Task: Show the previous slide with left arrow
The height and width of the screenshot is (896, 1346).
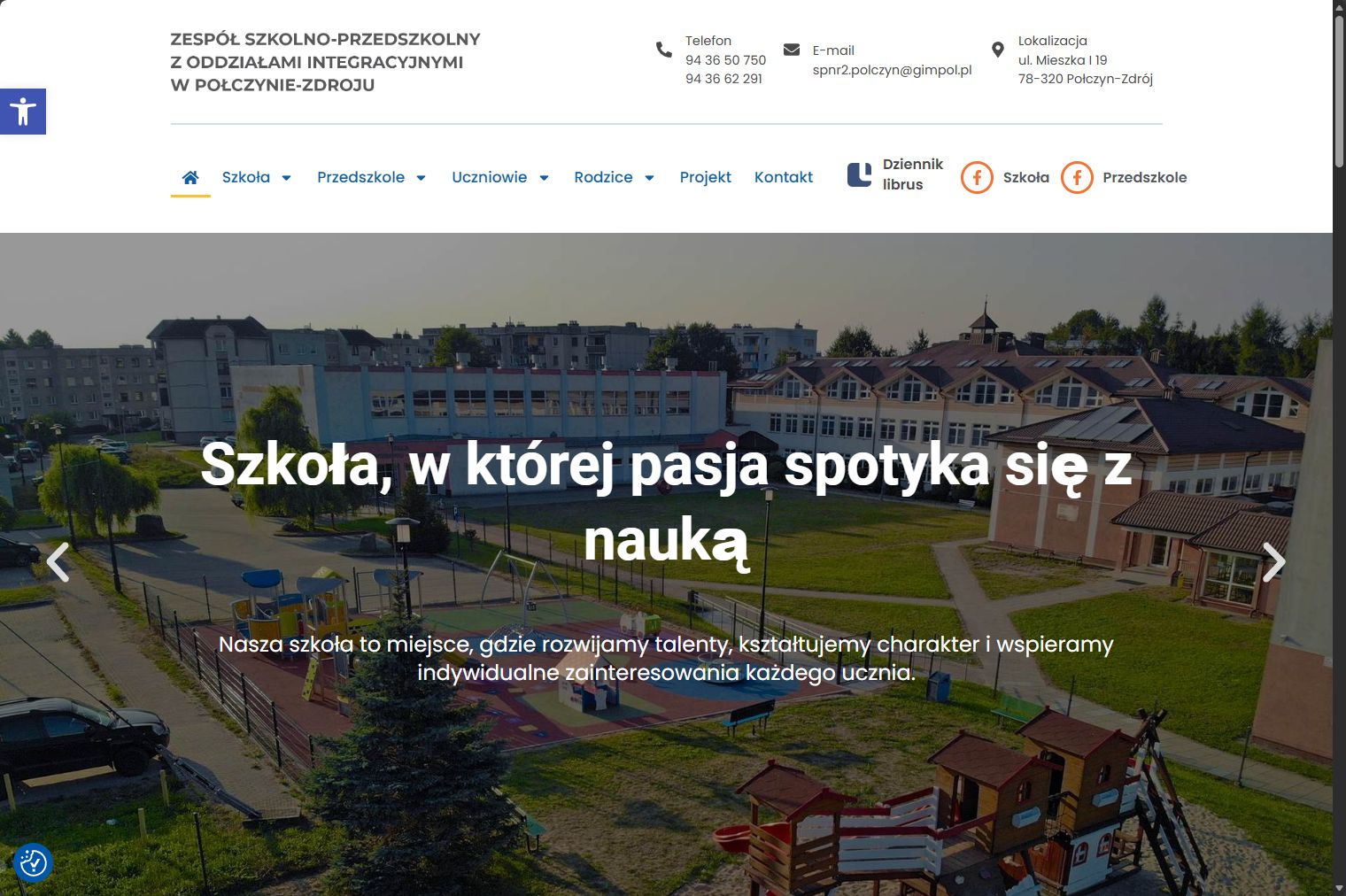Action: click(x=58, y=561)
